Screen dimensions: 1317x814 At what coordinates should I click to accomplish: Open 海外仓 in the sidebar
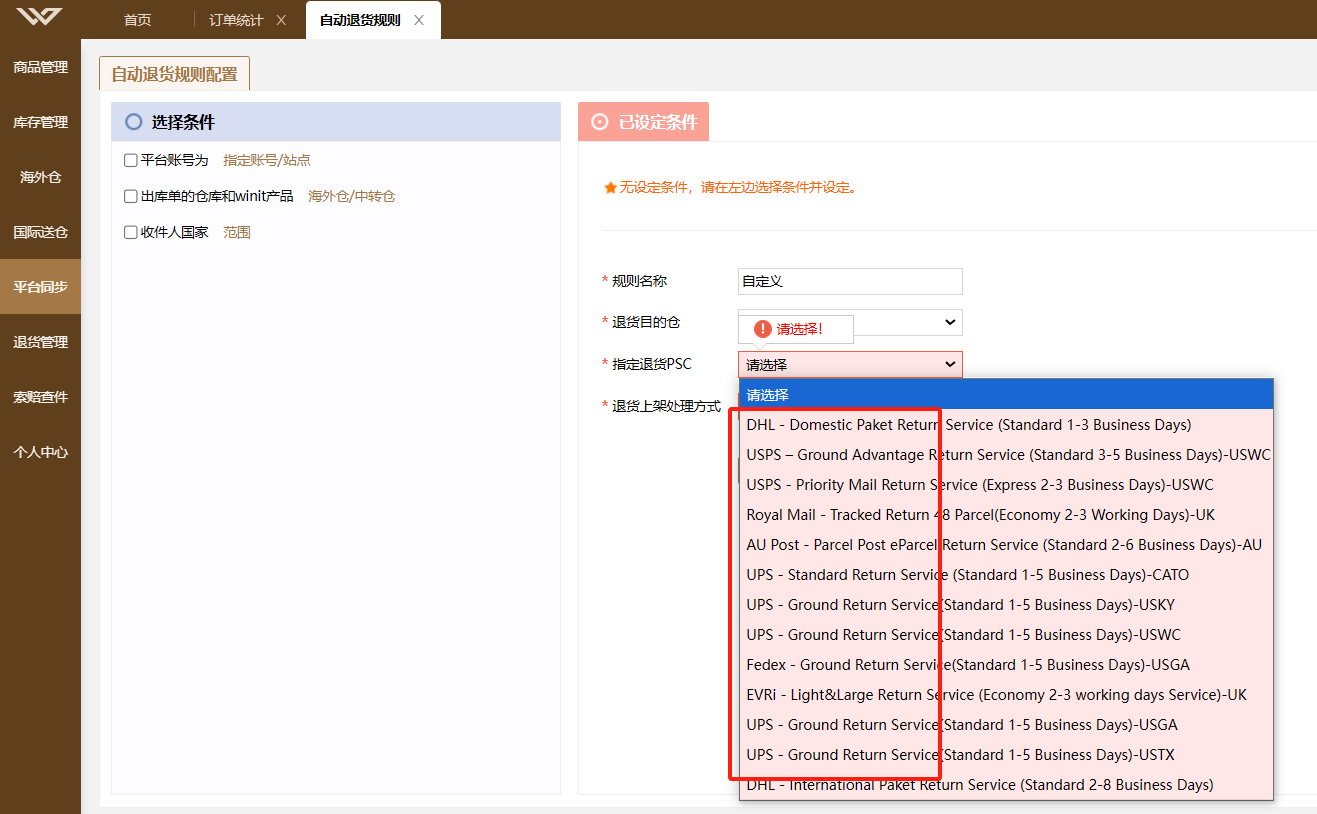40,177
